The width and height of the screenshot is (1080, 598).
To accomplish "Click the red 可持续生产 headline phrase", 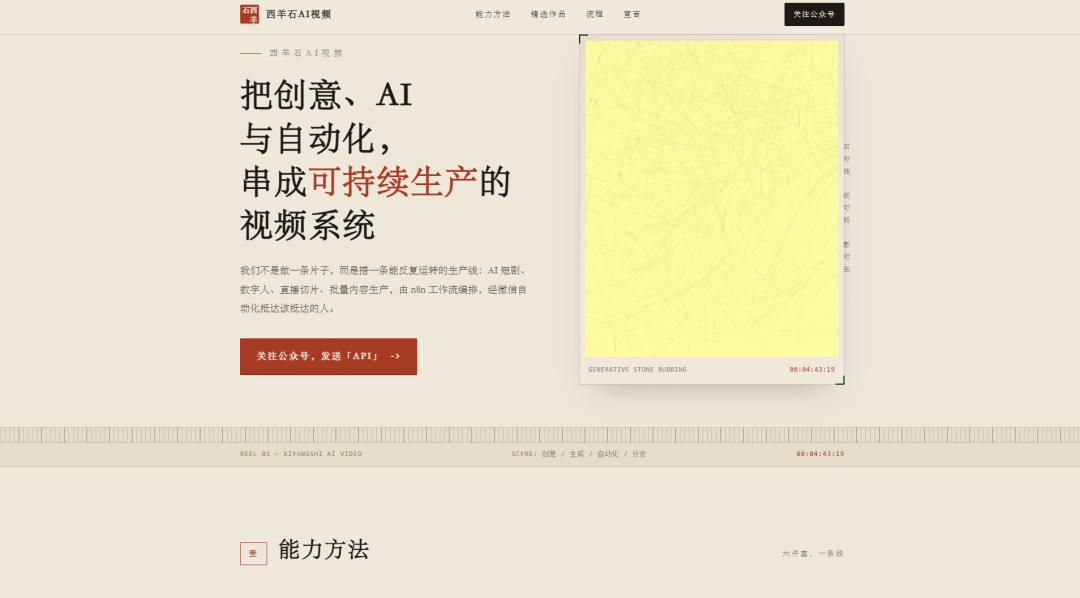I will 393,182.
